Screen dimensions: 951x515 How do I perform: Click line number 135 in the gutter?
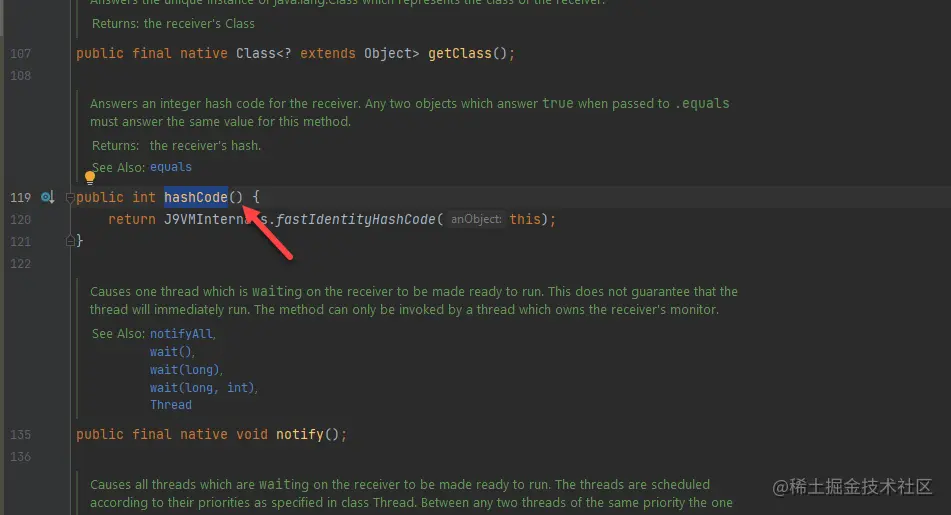pyautogui.click(x=20, y=434)
